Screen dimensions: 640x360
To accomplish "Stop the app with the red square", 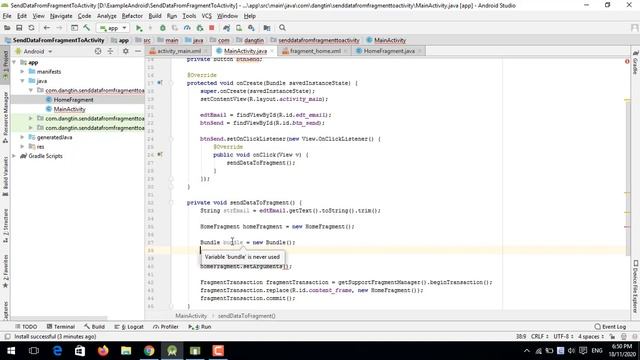I will (211, 28).
